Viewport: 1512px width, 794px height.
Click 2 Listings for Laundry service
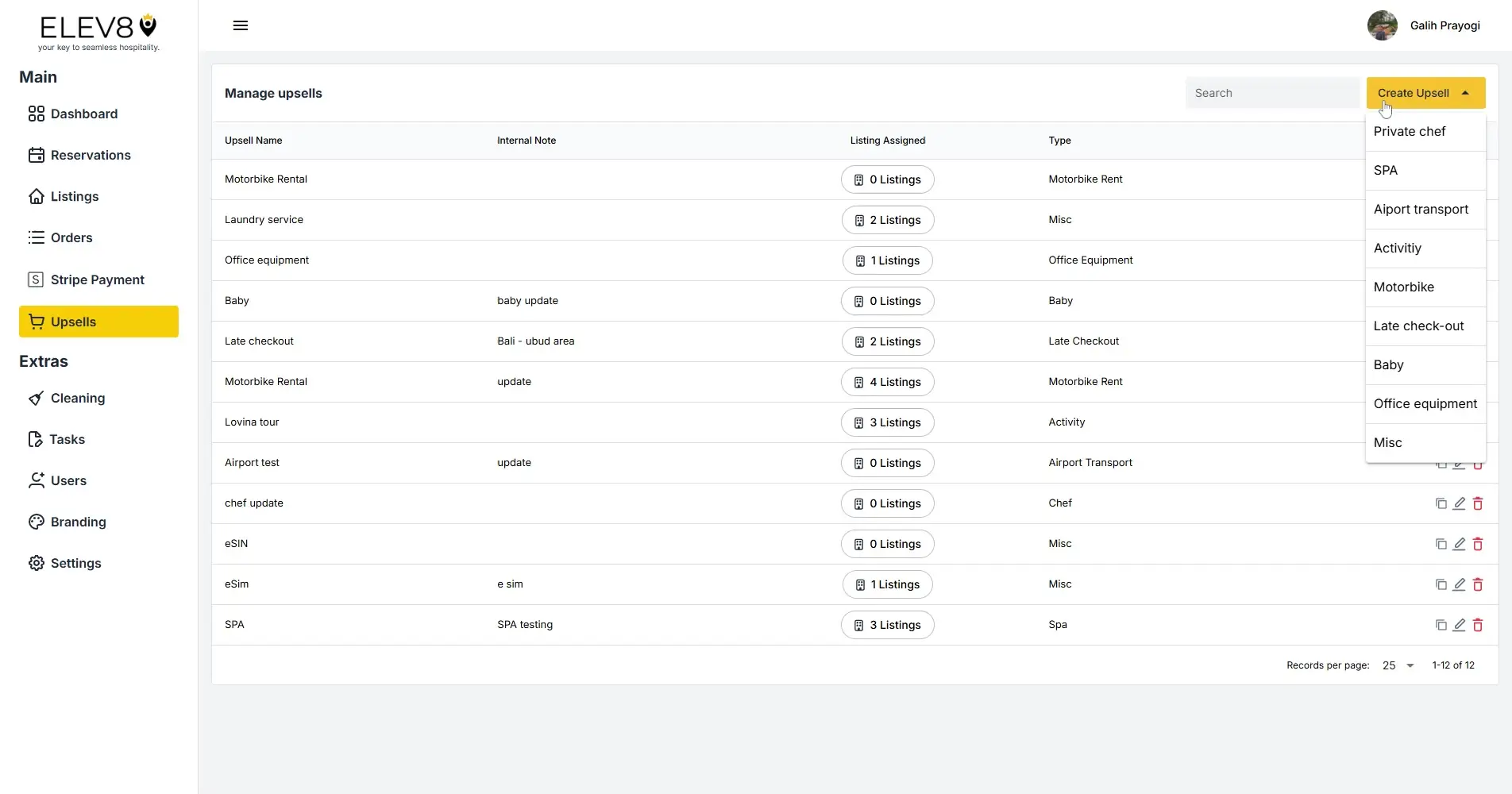point(887,220)
